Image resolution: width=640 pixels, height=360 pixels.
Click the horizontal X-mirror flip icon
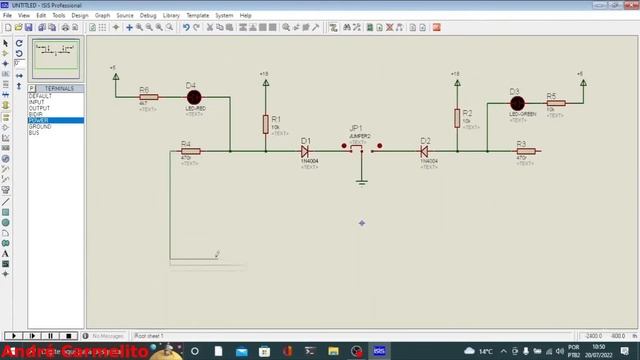tap(19, 76)
